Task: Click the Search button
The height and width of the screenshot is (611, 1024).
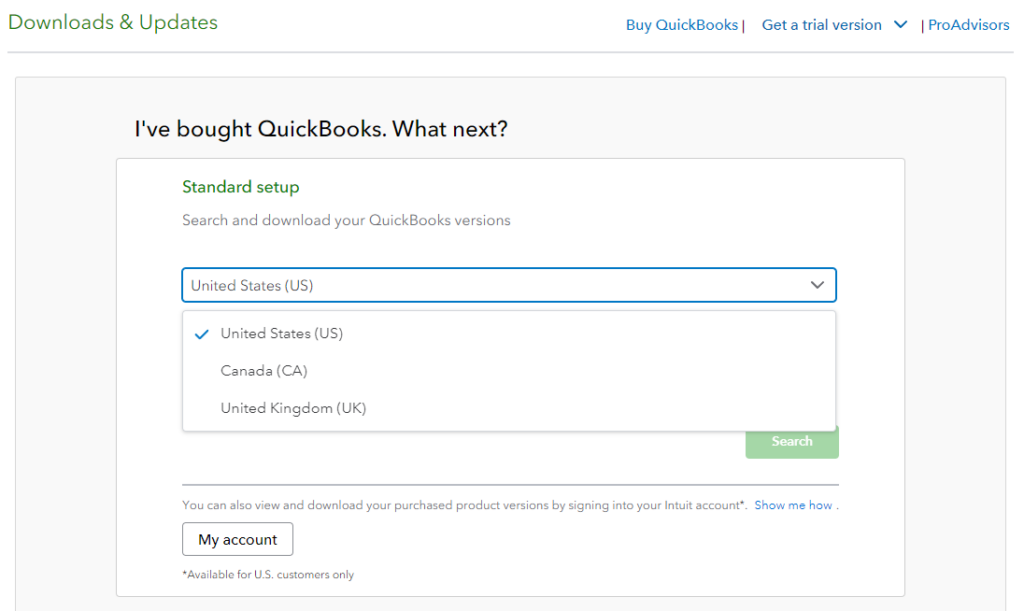Action: [791, 441]
